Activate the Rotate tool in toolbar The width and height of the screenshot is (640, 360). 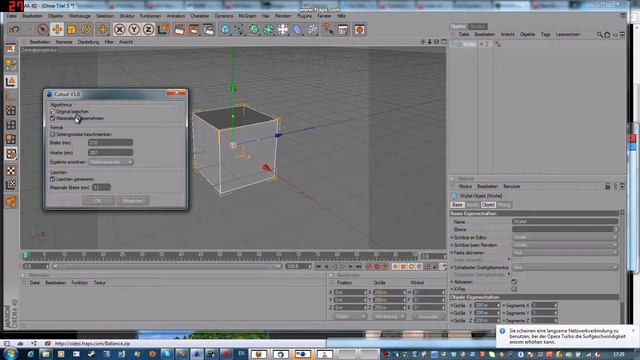[x=86, y=29]
